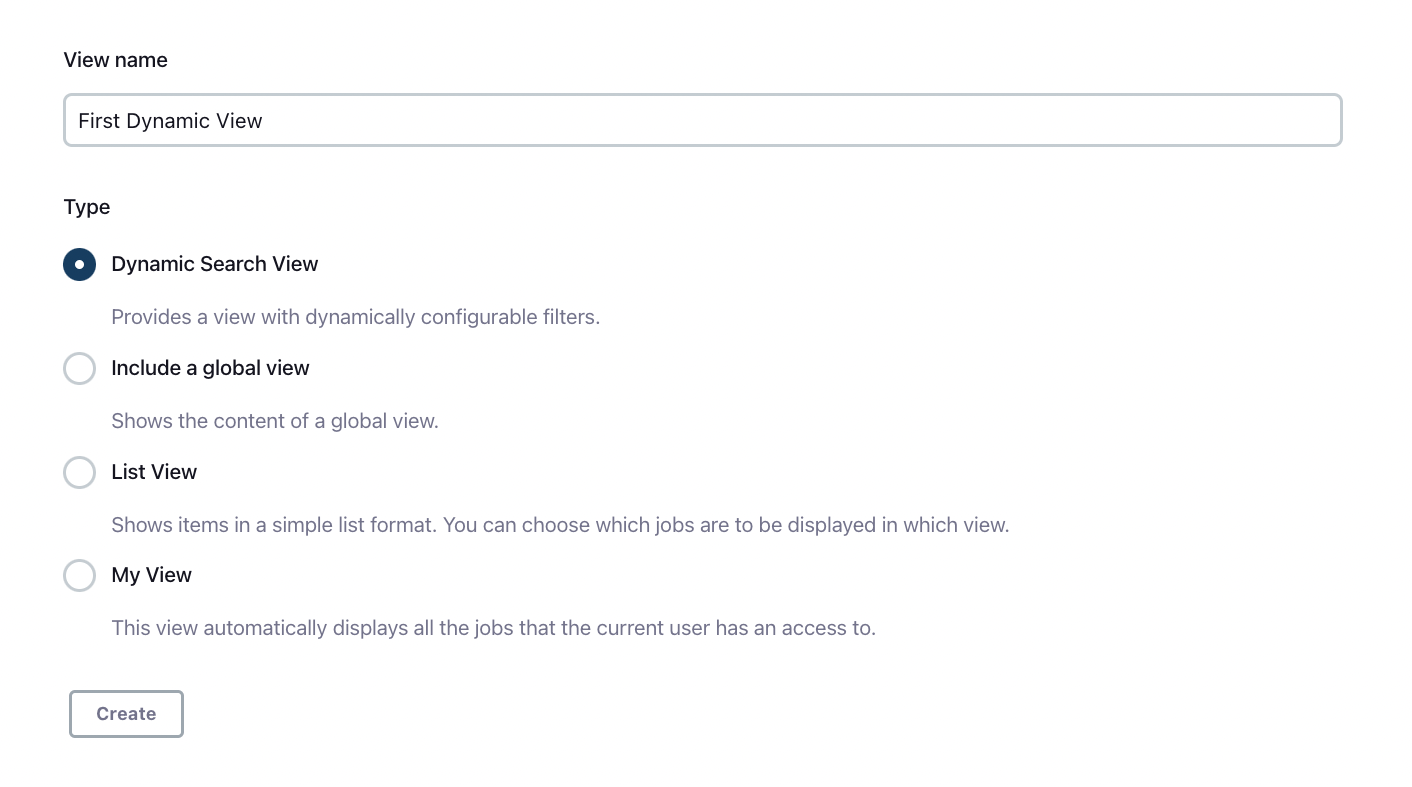Click the 'Type' section heading
This screenshot has width=1412, height=787.
(87, 207)
